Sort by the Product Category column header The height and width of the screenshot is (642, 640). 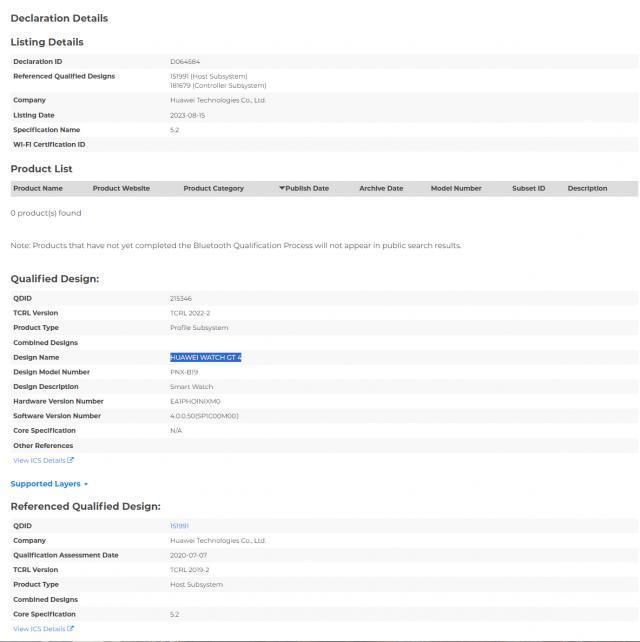click(213, 188)
